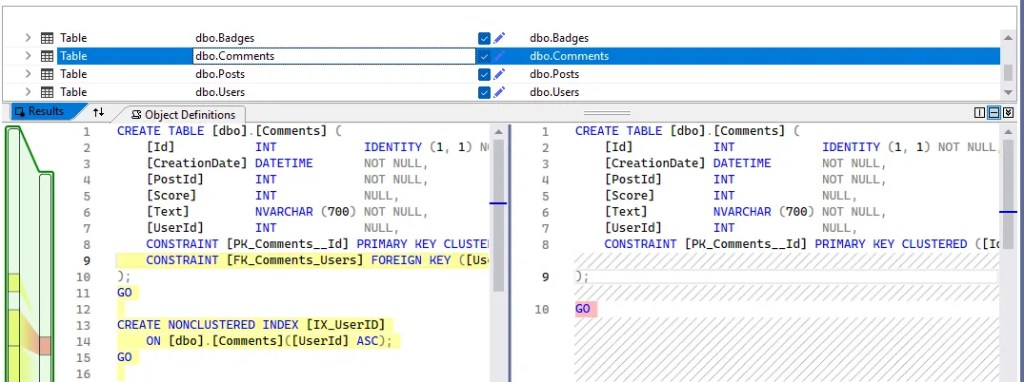Select source name dbo.Comments field
Viewport: 1024px width, 382px height.
click(x=334, y=56)
